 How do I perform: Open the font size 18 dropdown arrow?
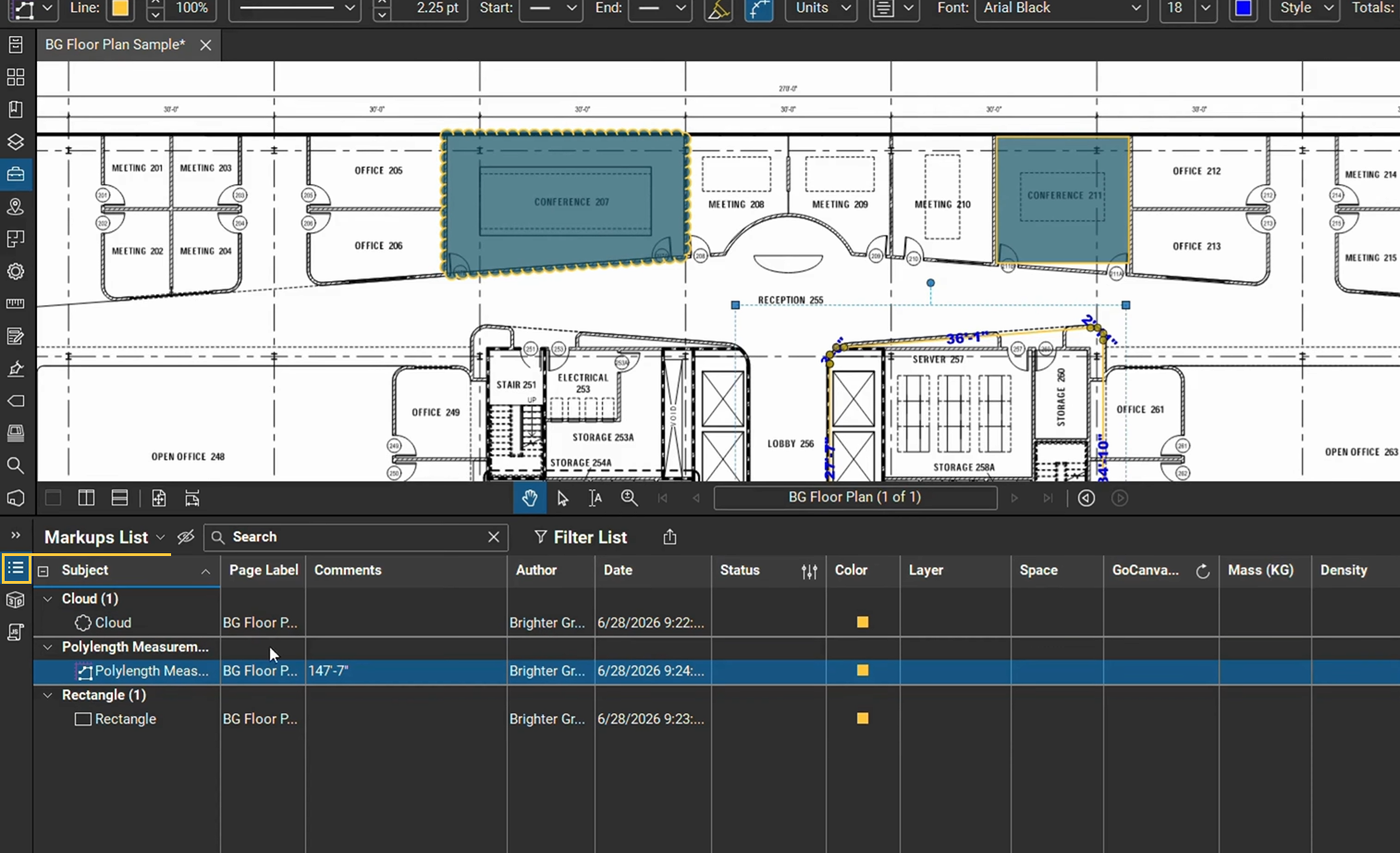1205,8
